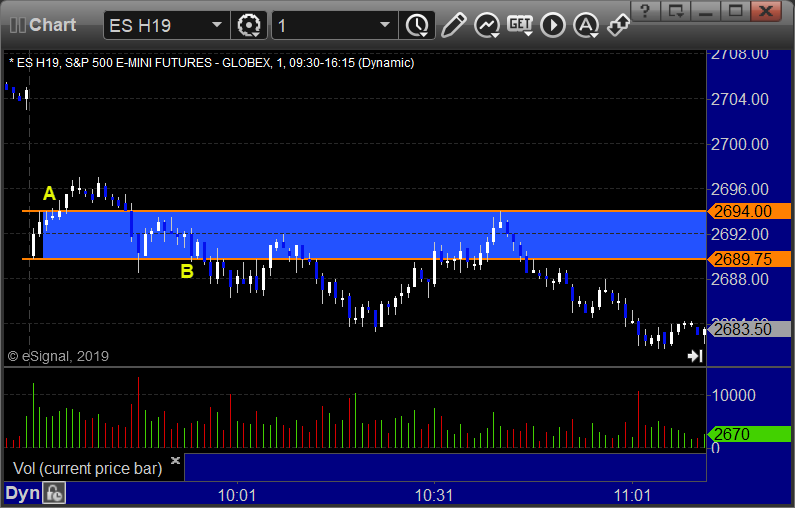Click the yellow B annotation label
The image size is (795, 508).
pos(187,272)
